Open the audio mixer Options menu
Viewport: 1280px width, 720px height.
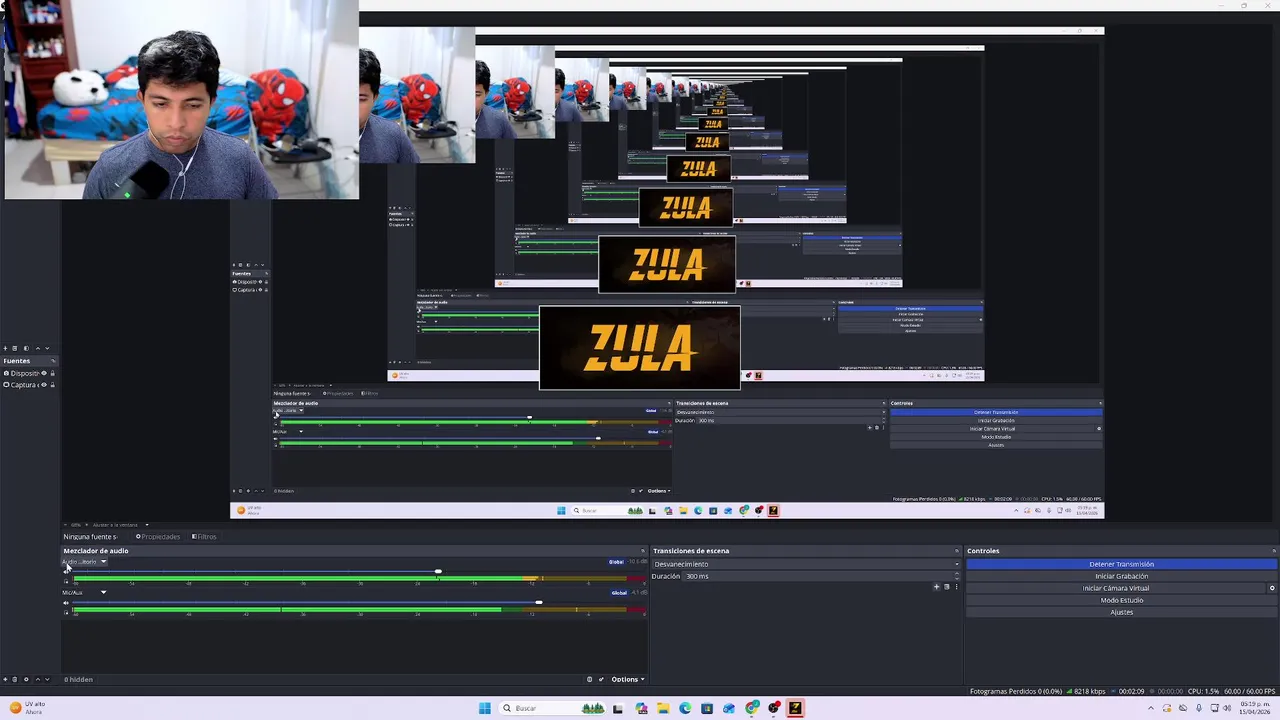click(627, 680)
